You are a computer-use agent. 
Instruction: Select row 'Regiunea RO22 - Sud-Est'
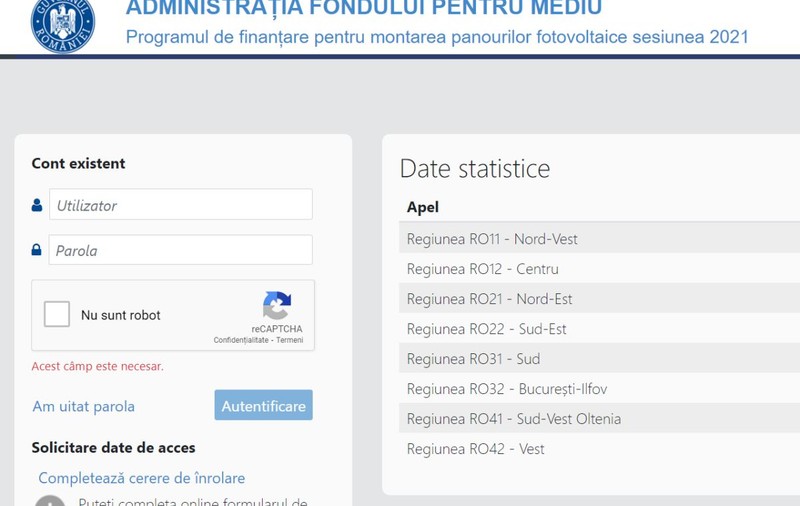point(599,328)
